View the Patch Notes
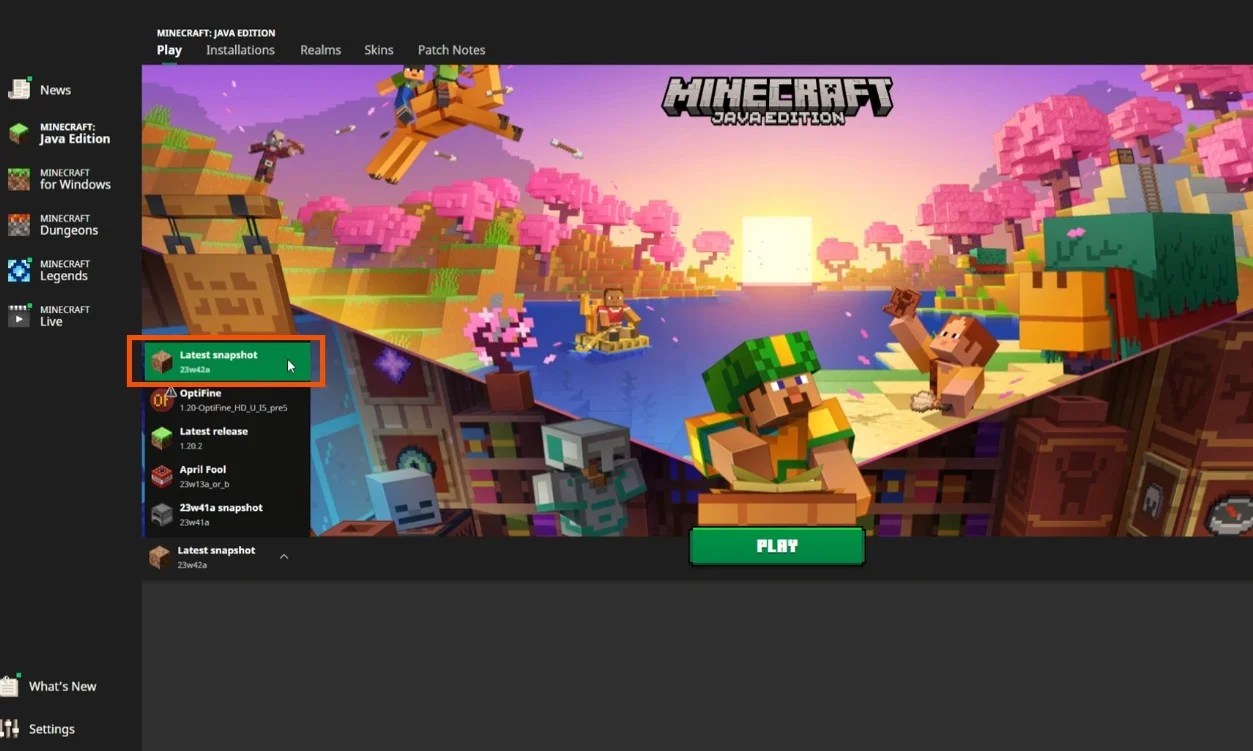The height and width of the screenshot is (751, 1253). pos(451,50)
